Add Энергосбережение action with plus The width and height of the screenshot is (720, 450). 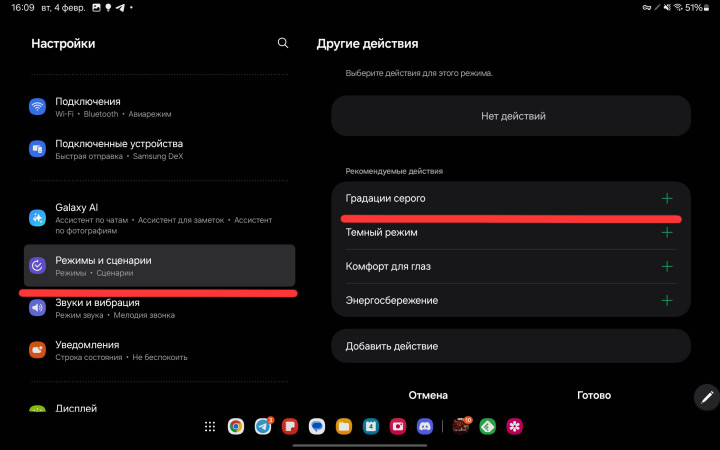click(x=667, y=300)
